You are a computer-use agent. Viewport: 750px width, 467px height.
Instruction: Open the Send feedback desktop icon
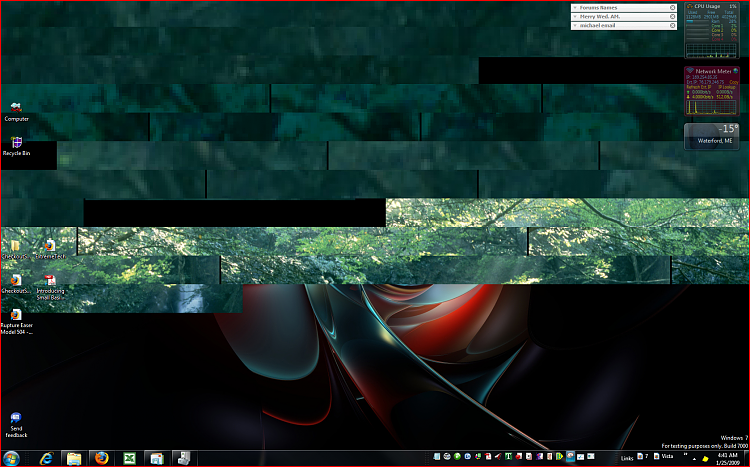tap(16, 425)
